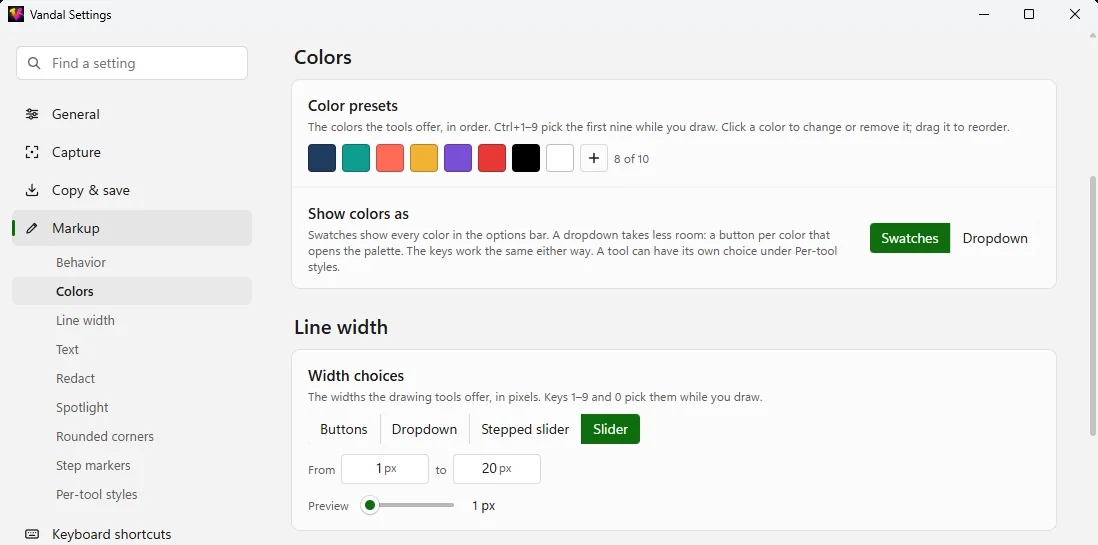Click the Capture crosshair icon

(32, 152)
